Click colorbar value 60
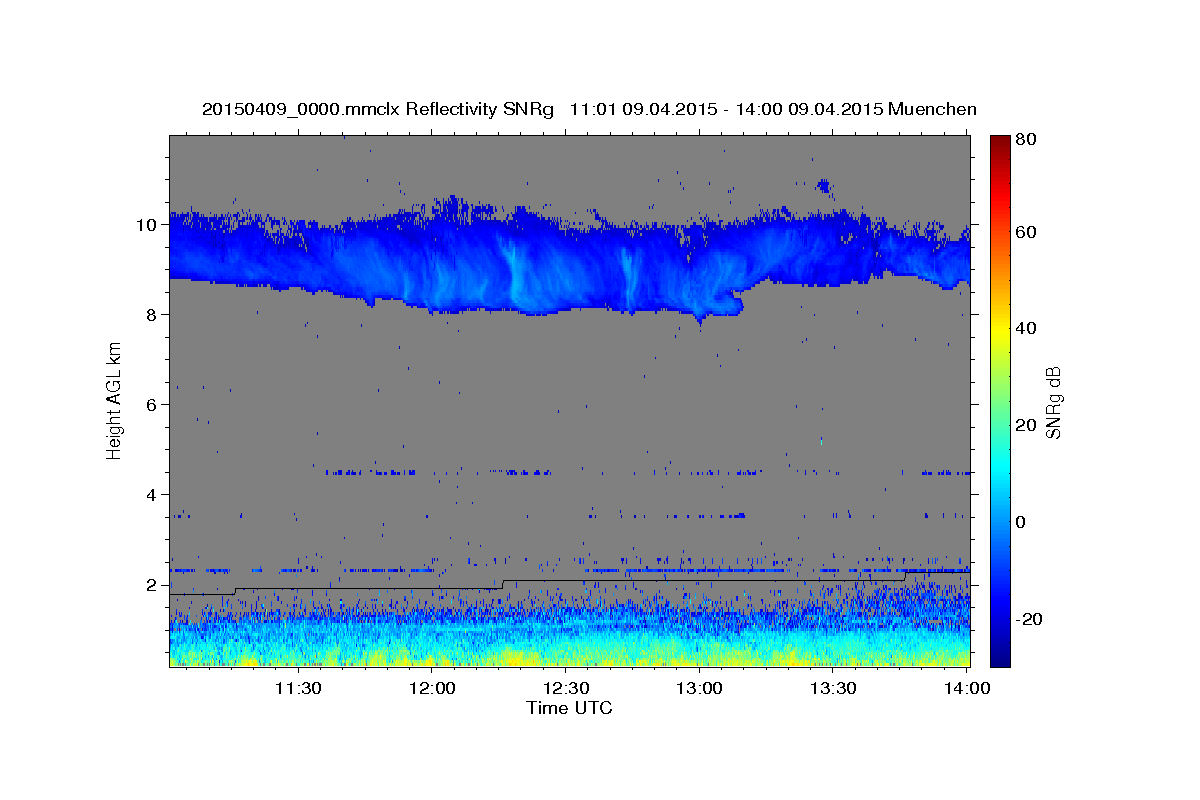 (x=1028, y=232)
